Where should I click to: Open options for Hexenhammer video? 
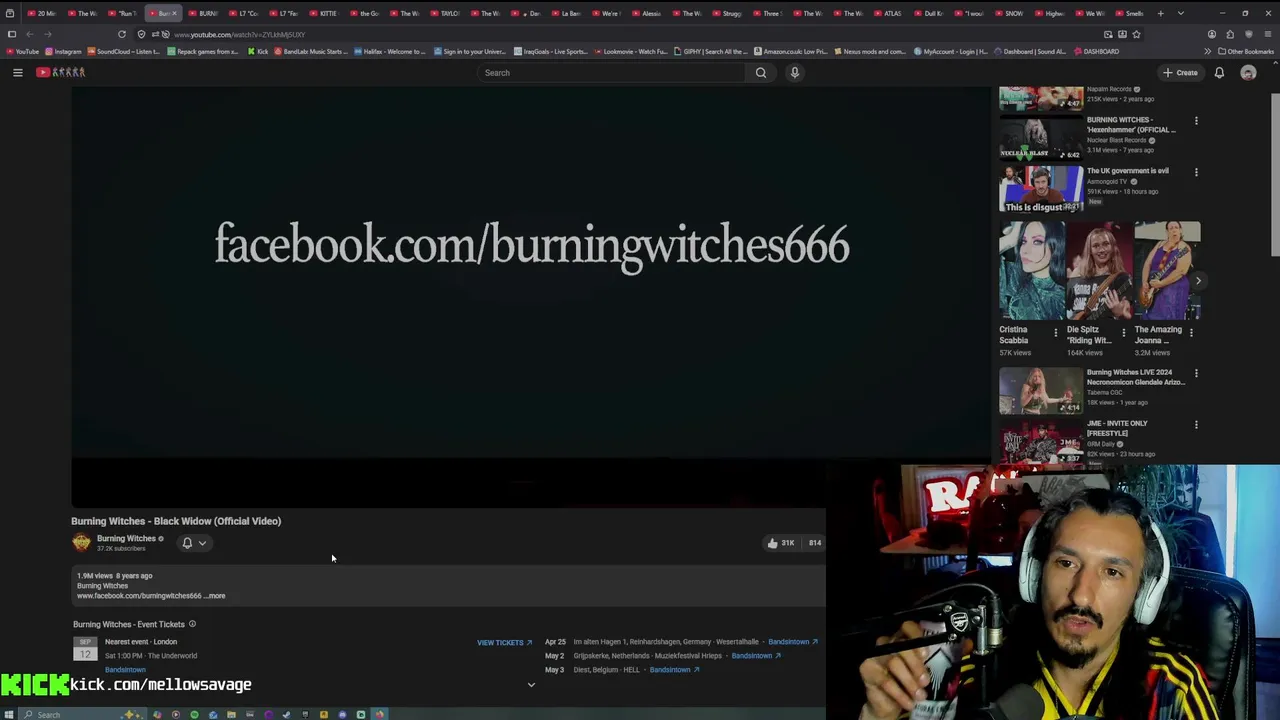(1196, 121)
